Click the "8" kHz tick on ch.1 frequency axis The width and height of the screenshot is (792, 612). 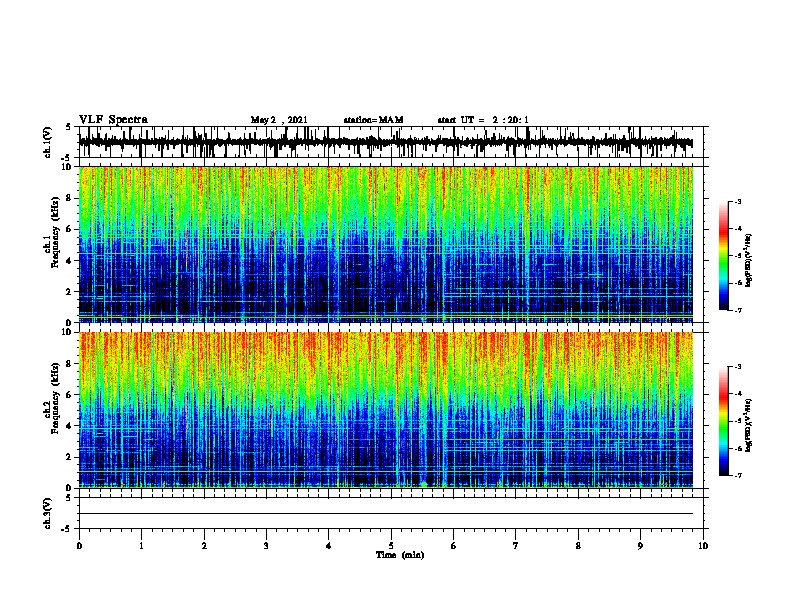click(69, 198)
